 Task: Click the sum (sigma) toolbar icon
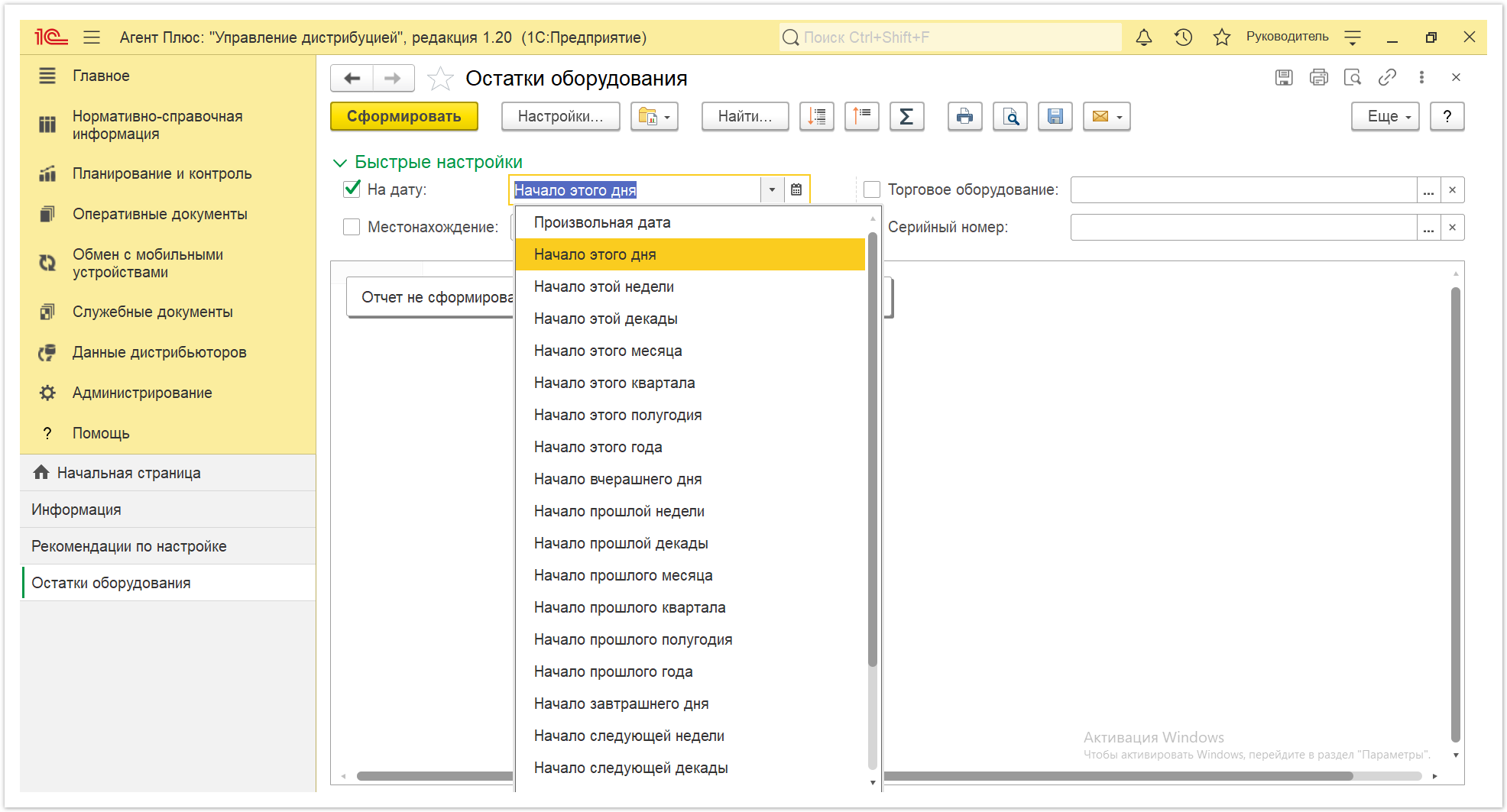tap(906, 117)
